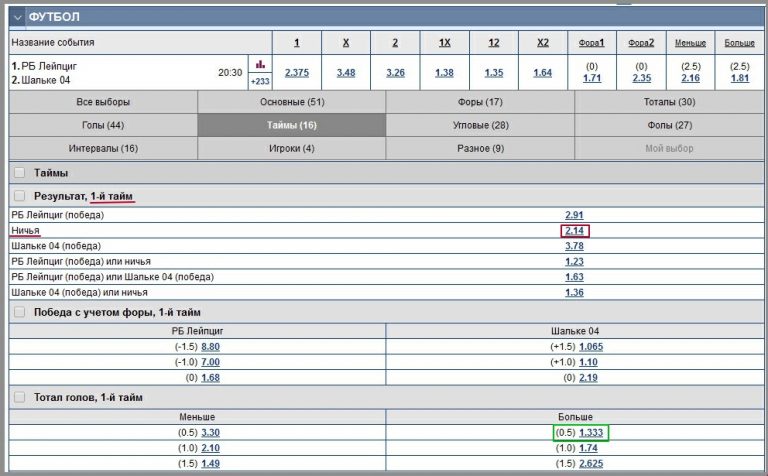Collapse the ФУТБОЛ section header arrow
Image resolution: width=768 pixels, height=476 pixels.
18,17
